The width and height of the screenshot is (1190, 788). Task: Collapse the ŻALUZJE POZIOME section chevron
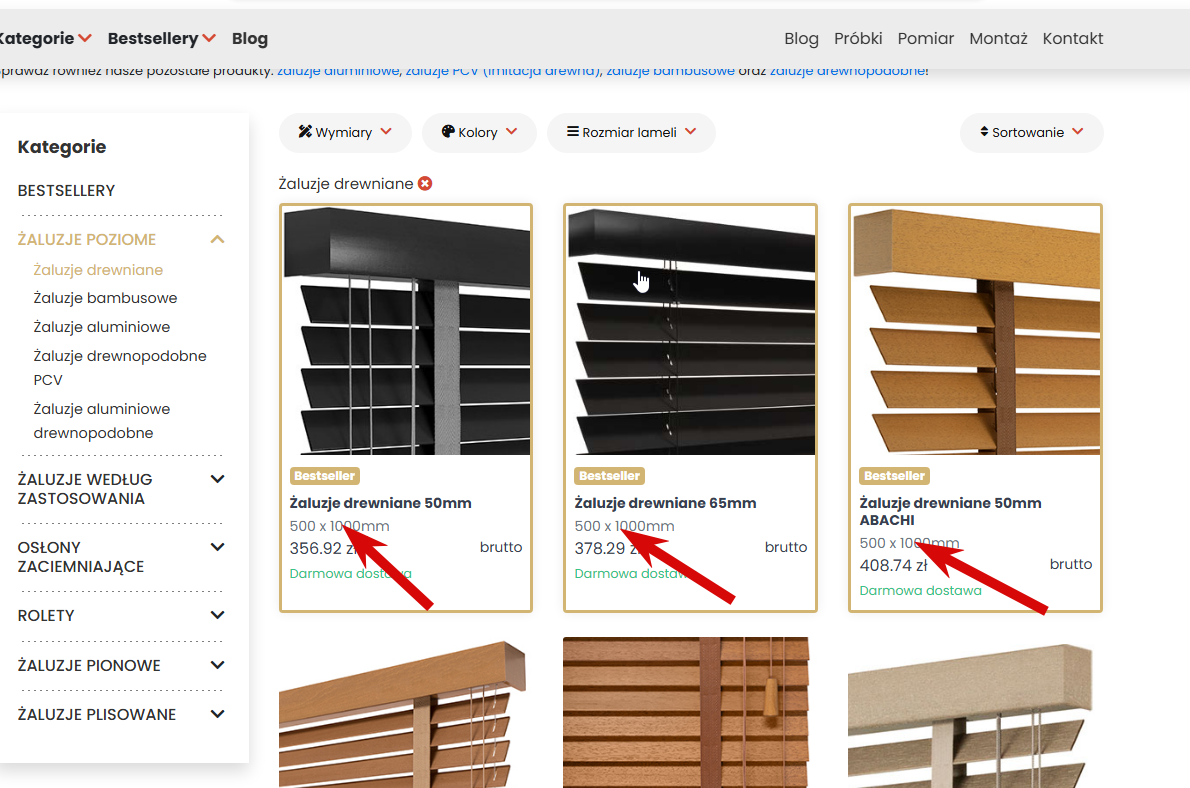(x=218, y=239)
